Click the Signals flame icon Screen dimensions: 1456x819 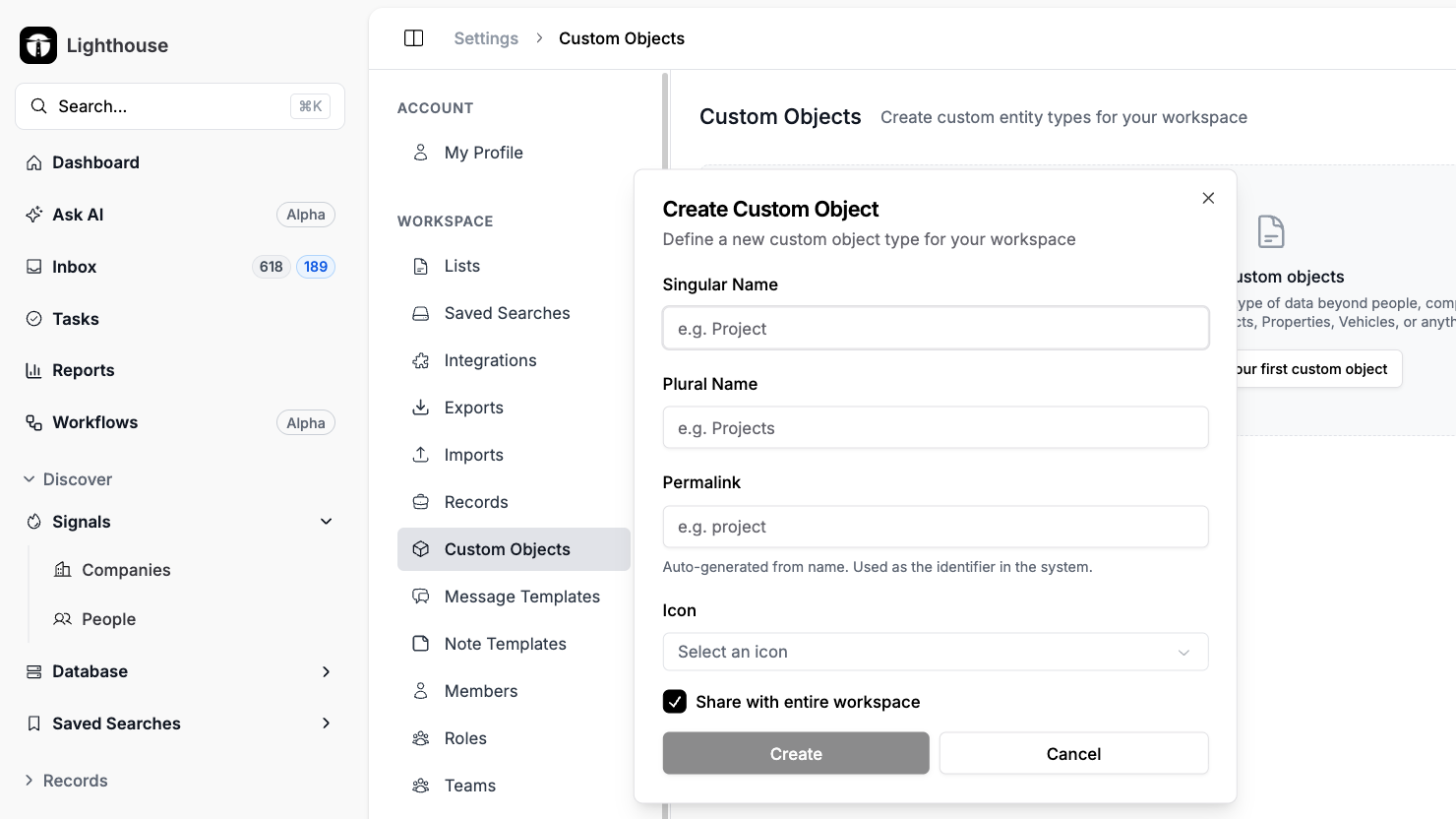click(x=34, y=522)
